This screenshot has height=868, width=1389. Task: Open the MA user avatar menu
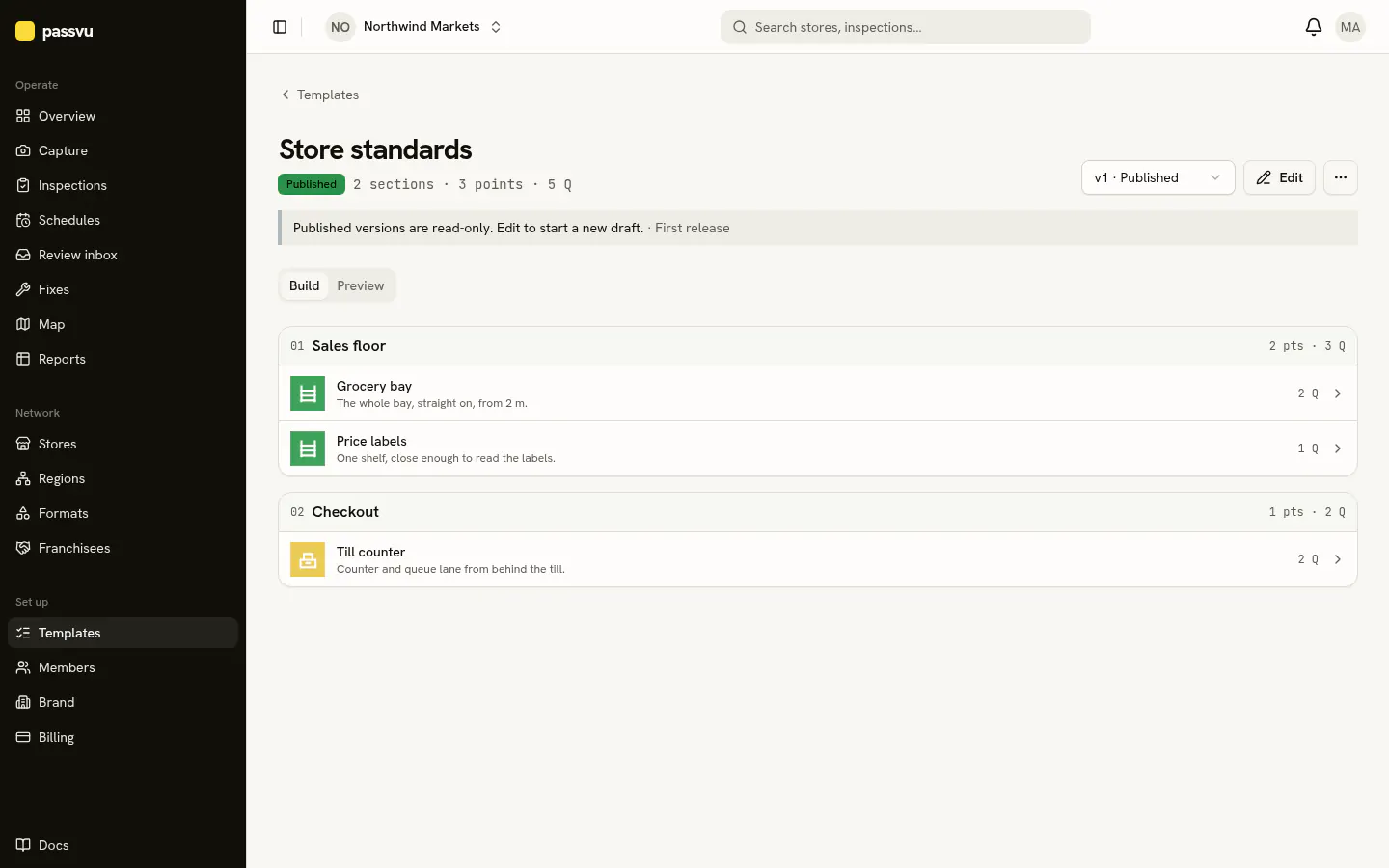pos(1350,27)
